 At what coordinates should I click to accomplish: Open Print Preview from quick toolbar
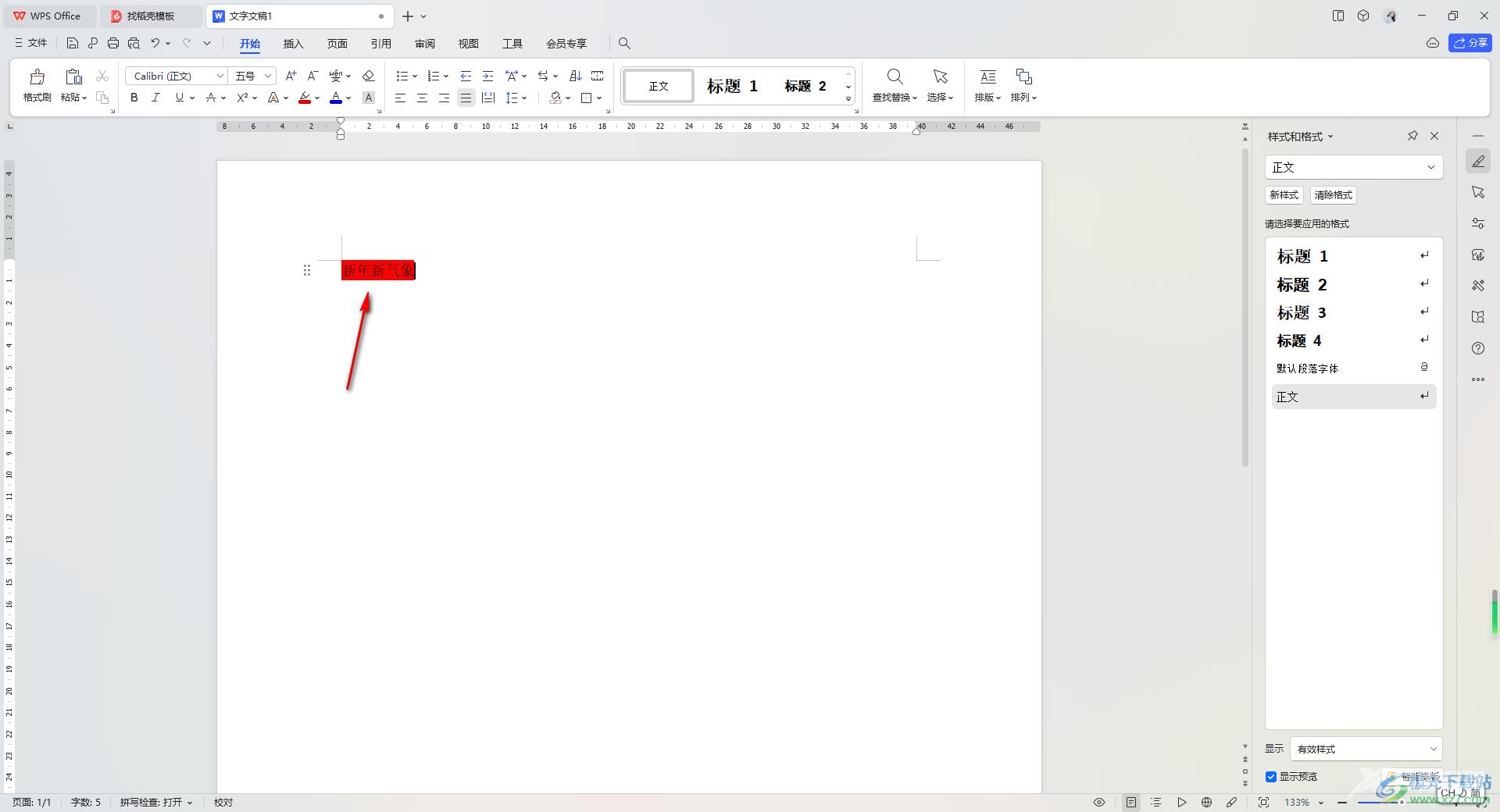[x=134, y=44]
